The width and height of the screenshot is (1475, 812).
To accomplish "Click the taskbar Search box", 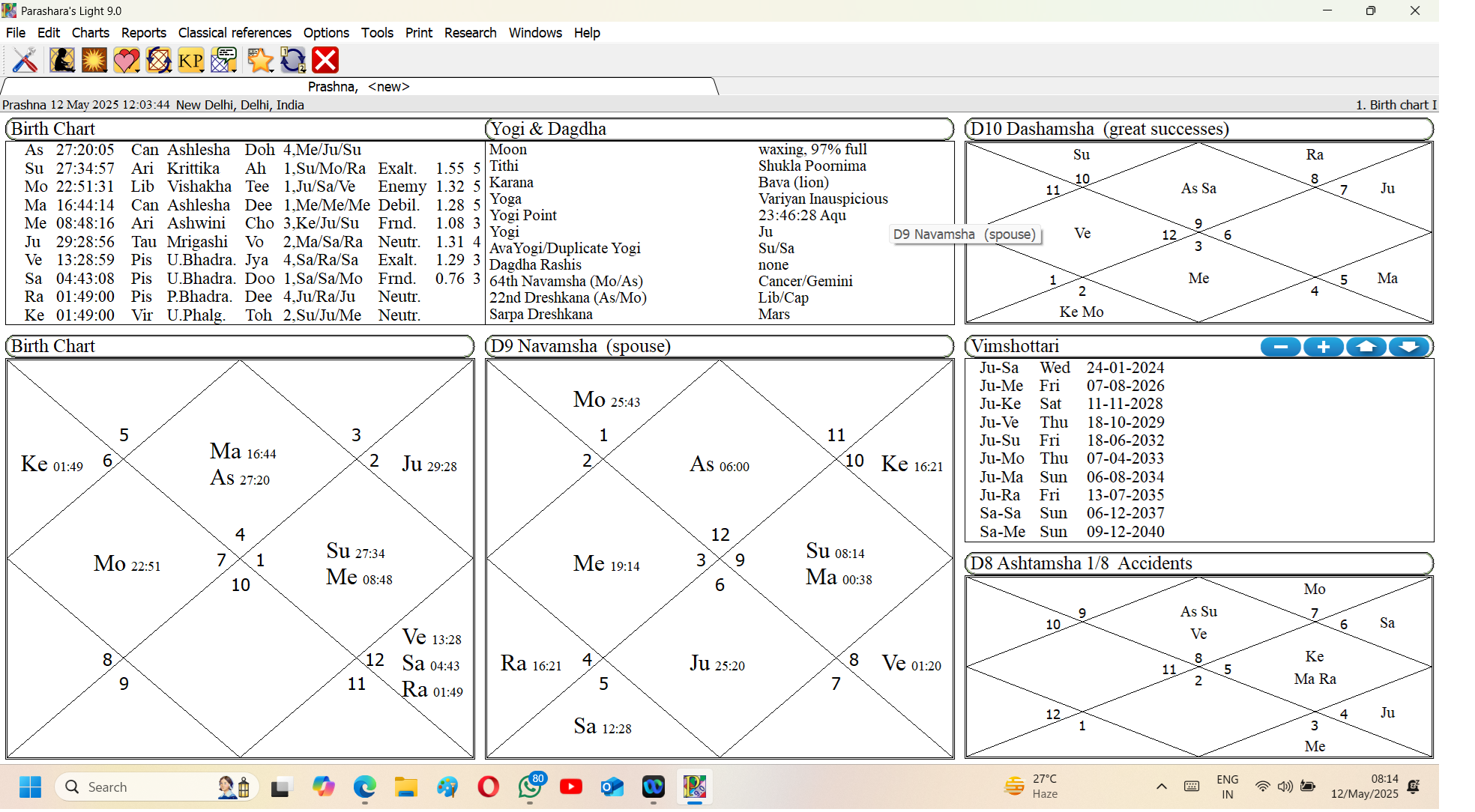I will click(x=157, y=787).
